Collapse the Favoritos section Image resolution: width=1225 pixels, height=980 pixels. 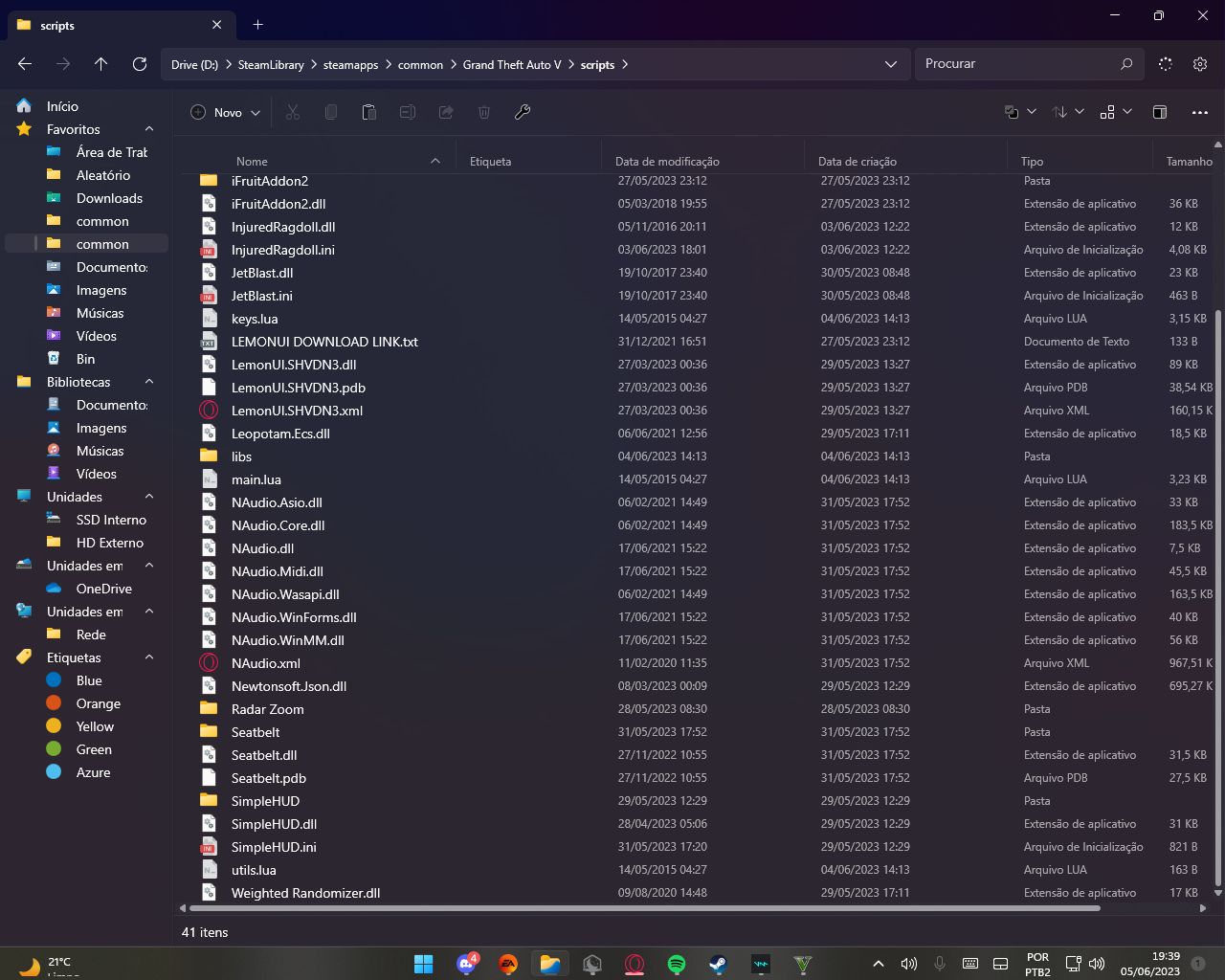click(x=149, y=129)
